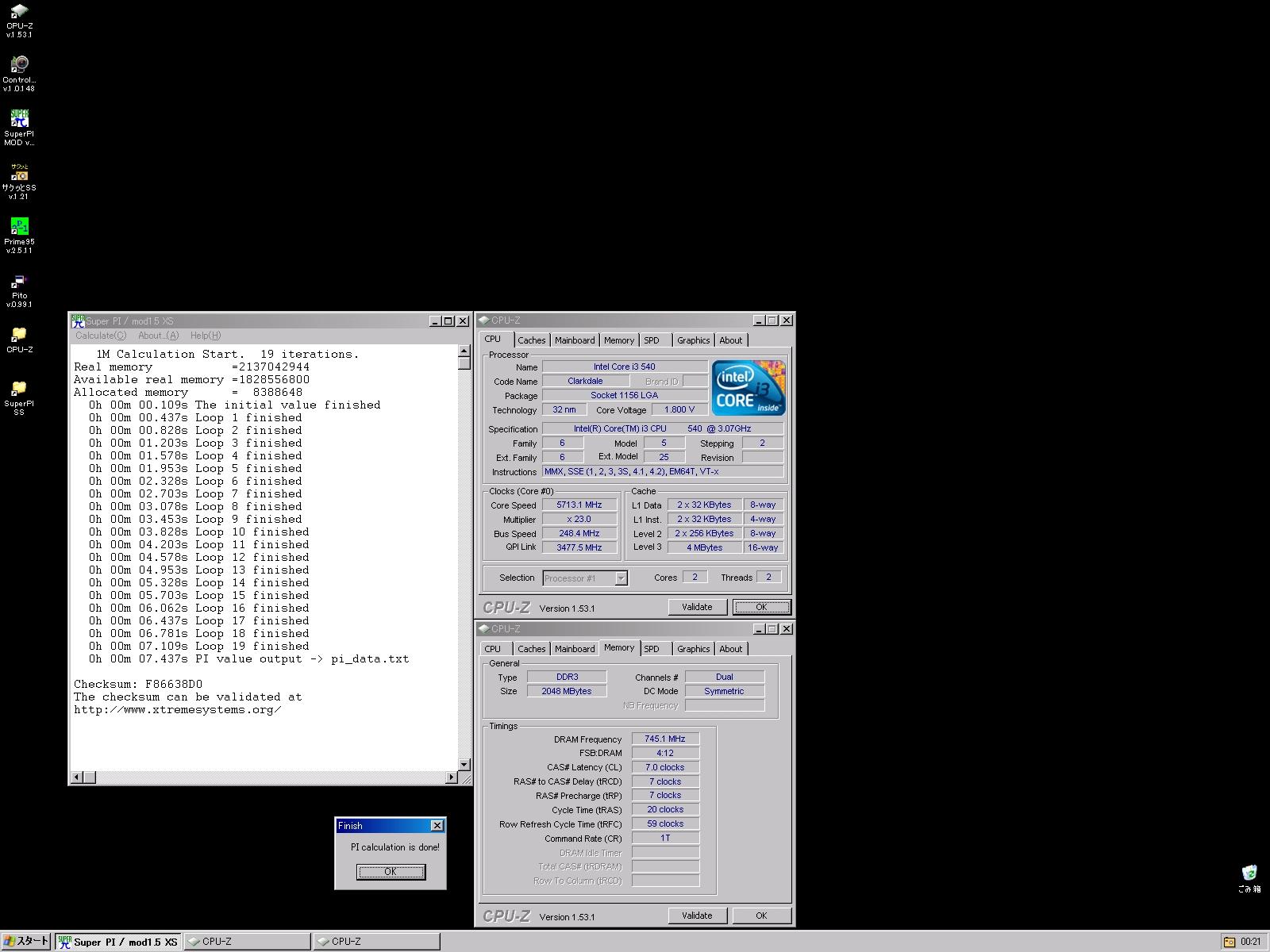
Task: Click the taskbar clock showing 00:21
Action: pos(1251,942)
